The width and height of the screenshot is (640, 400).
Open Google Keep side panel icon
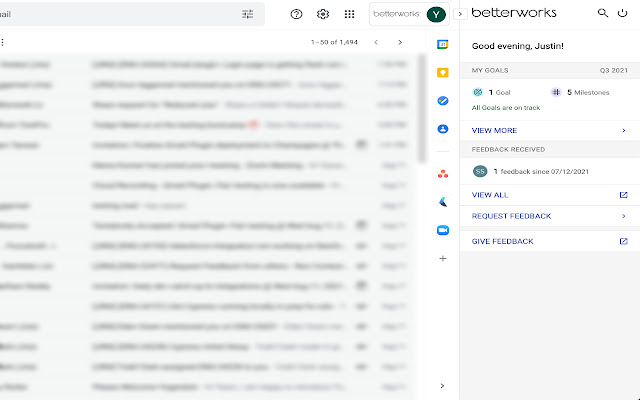[x=443, y=73]
